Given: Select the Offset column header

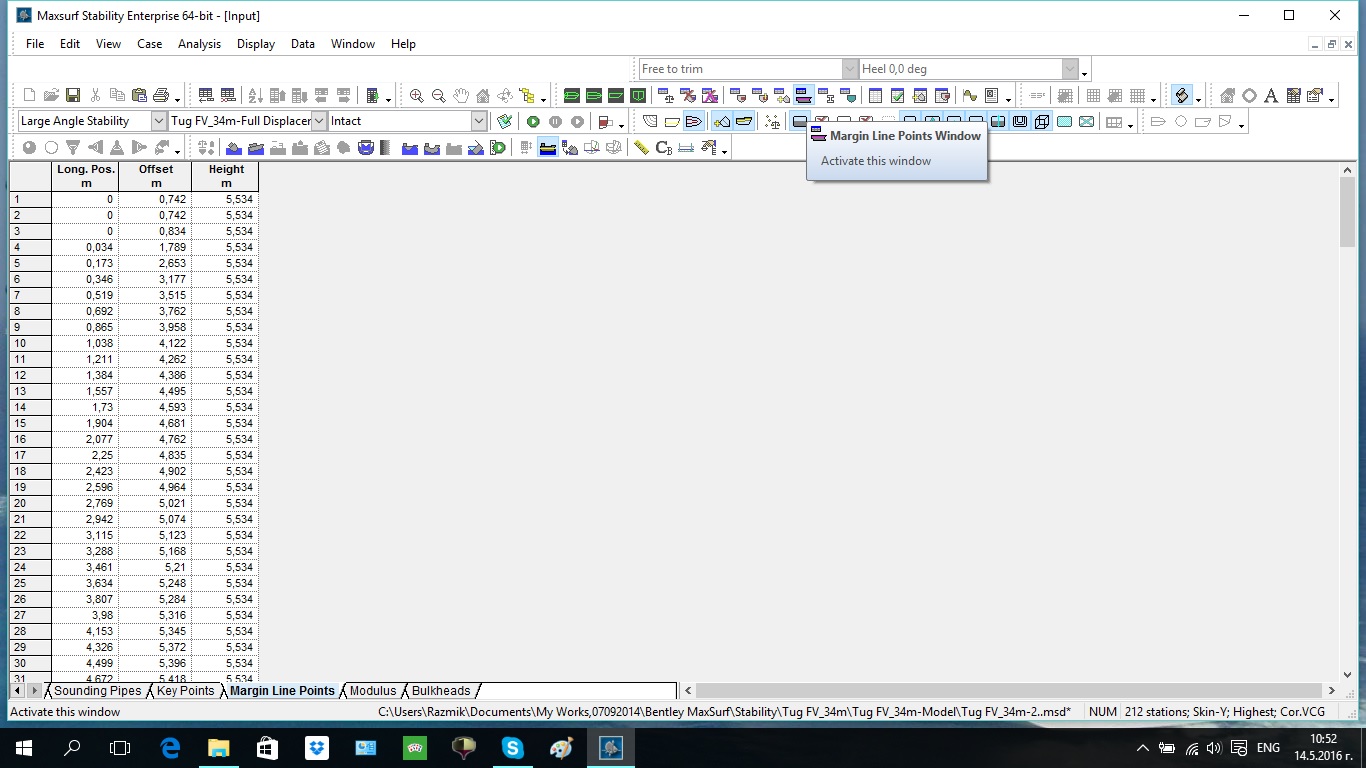Looking at the screenshot, I should 155,176.
